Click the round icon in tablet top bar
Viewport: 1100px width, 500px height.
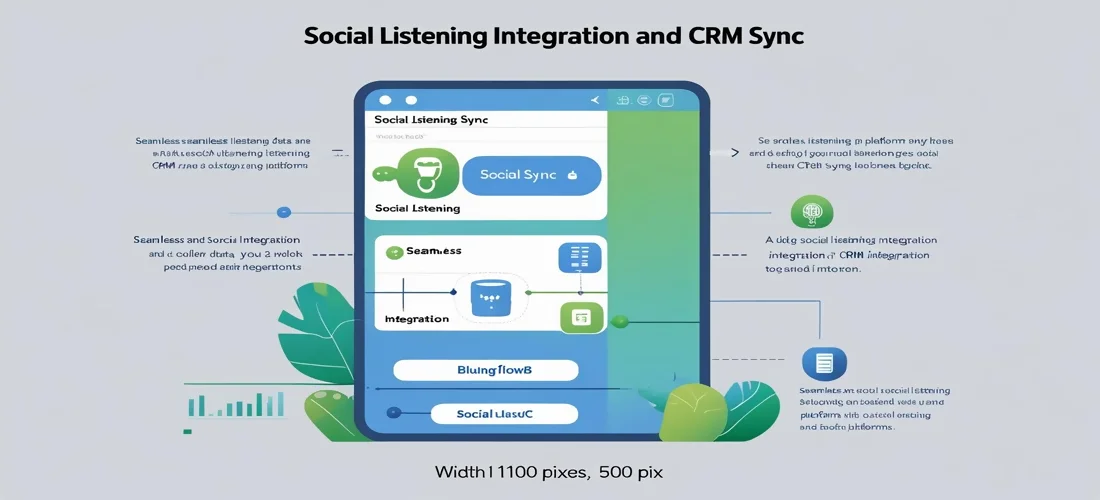coord(644,100)
